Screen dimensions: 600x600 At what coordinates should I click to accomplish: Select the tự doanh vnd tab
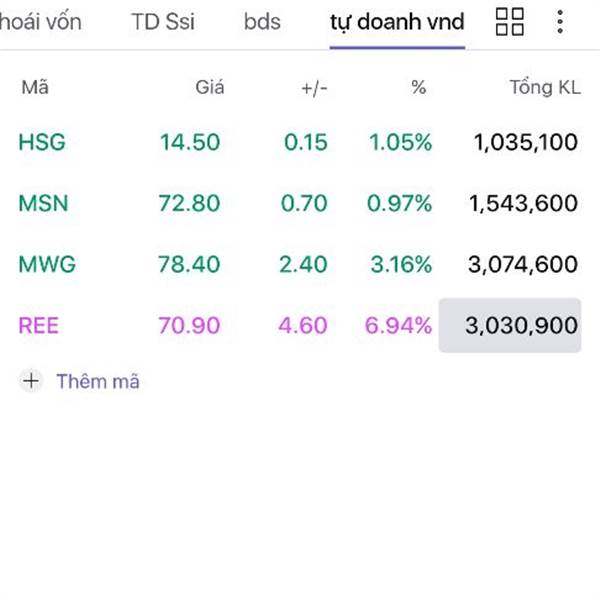(x=397, y=21)
